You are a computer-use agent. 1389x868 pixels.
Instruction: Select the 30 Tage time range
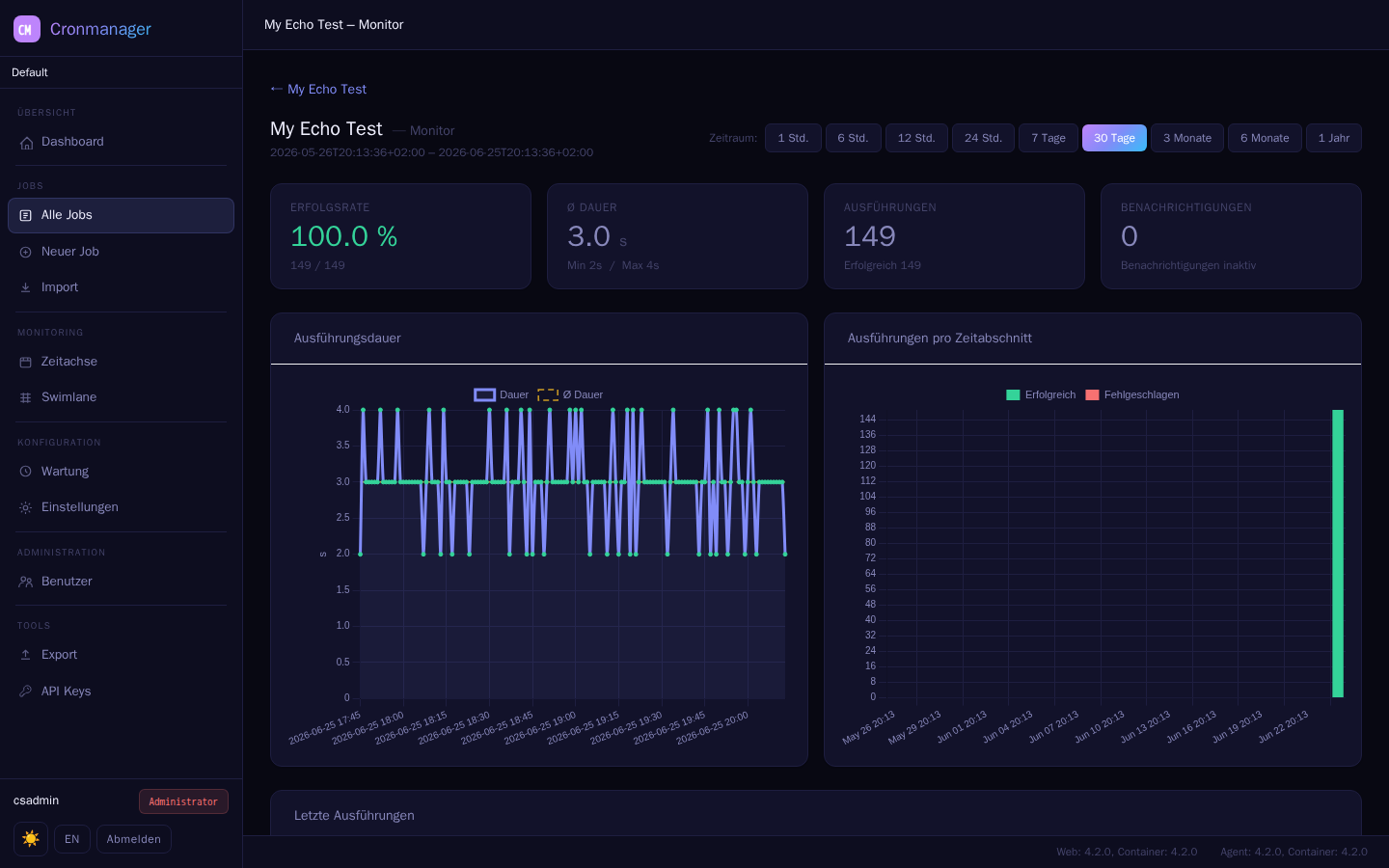[x=1114, y=138]
